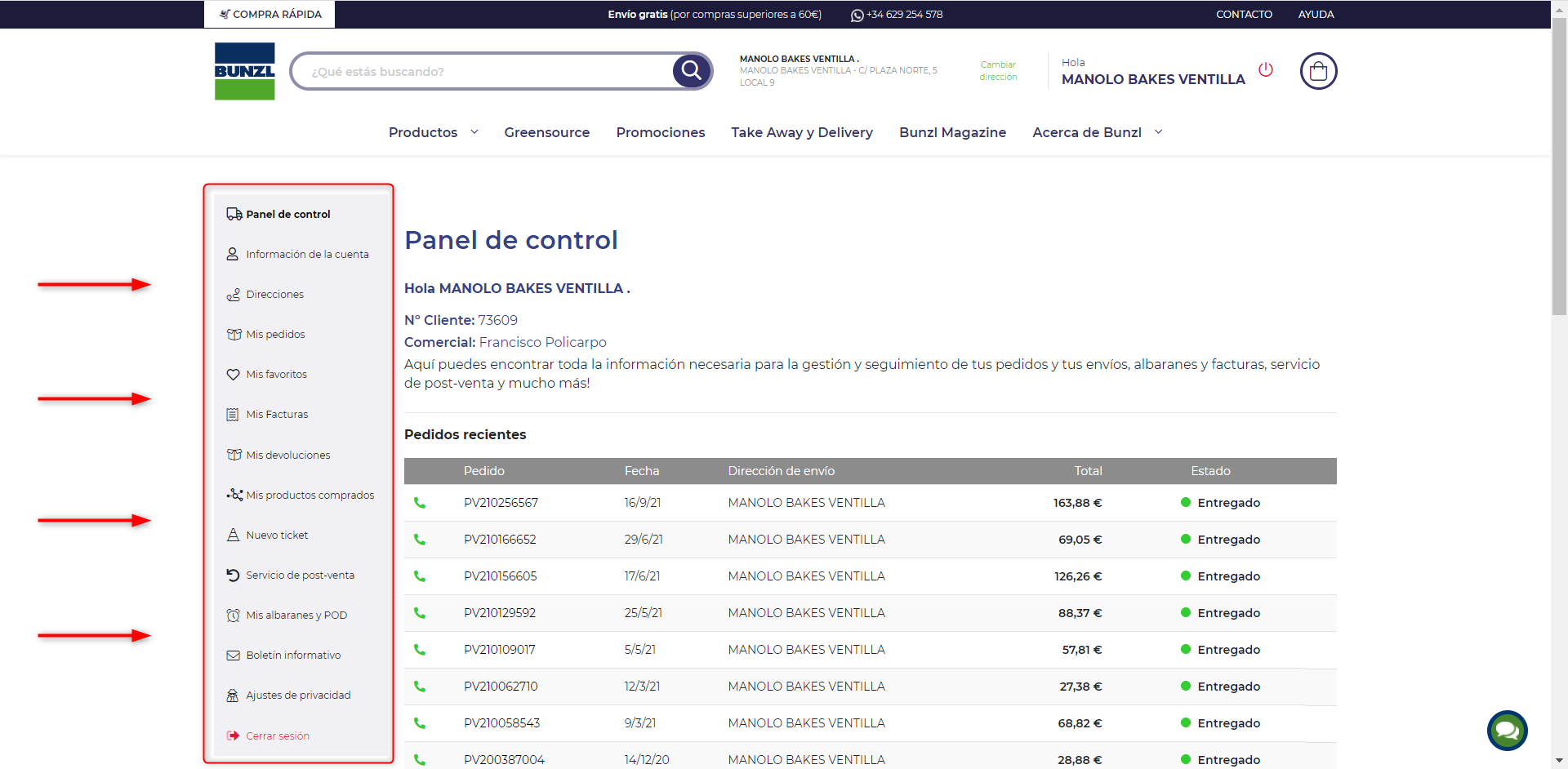Open the Promociones menu item
Image resolution: width=1568 pixels, height=769 pixels.
tap(661, 132)
